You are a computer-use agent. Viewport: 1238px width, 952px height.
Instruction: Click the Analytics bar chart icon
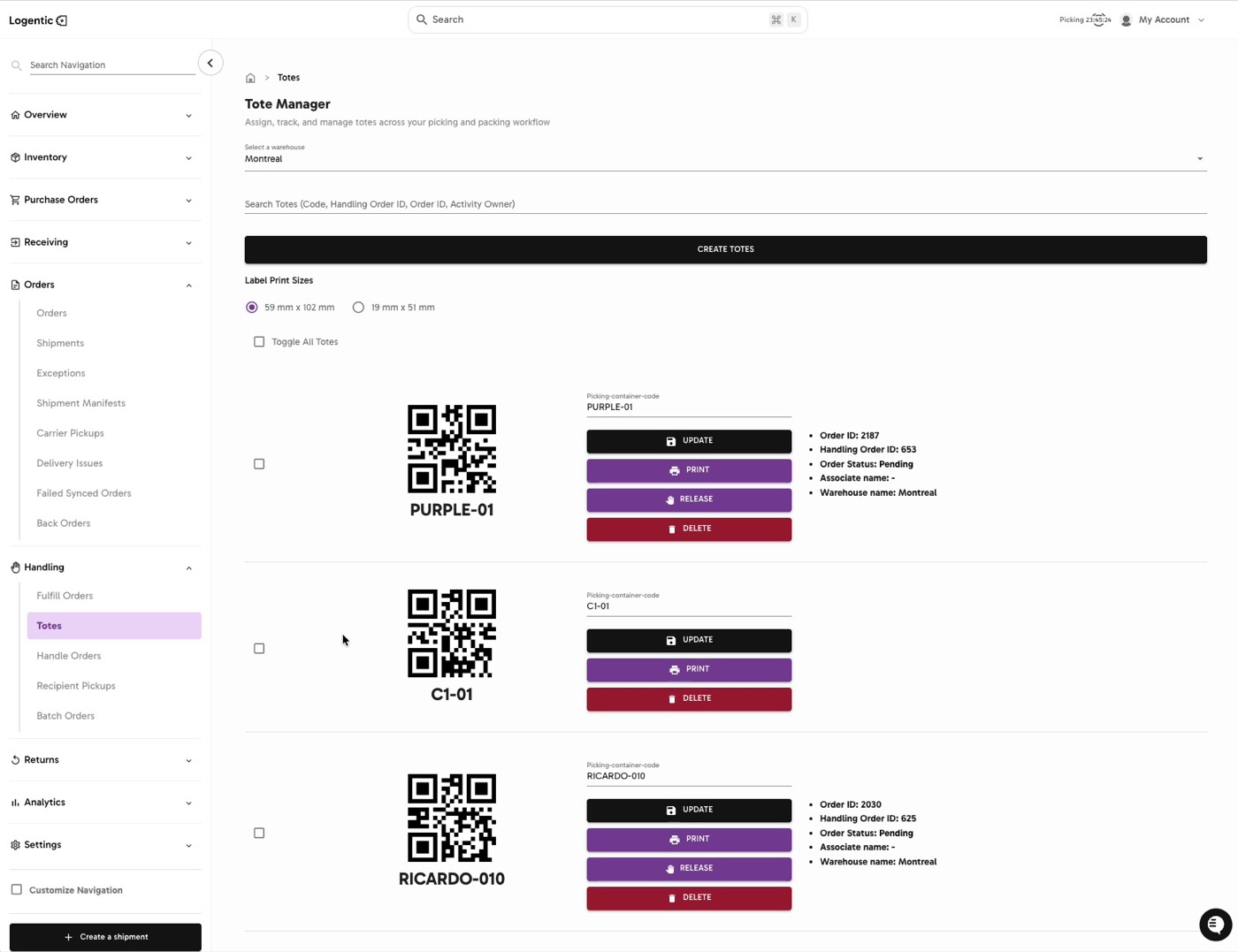(15, 803)
